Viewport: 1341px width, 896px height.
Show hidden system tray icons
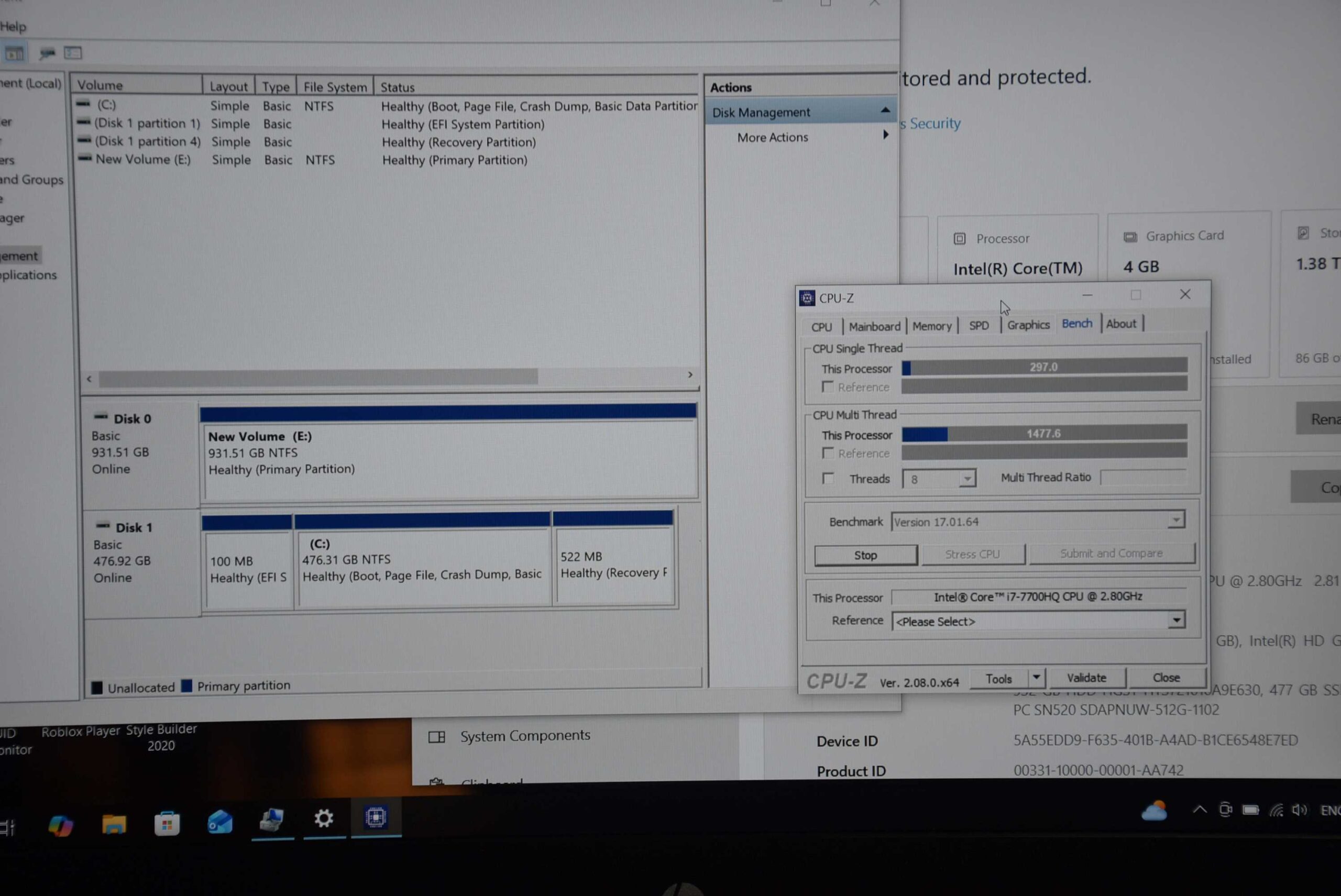click(1200, 810)
